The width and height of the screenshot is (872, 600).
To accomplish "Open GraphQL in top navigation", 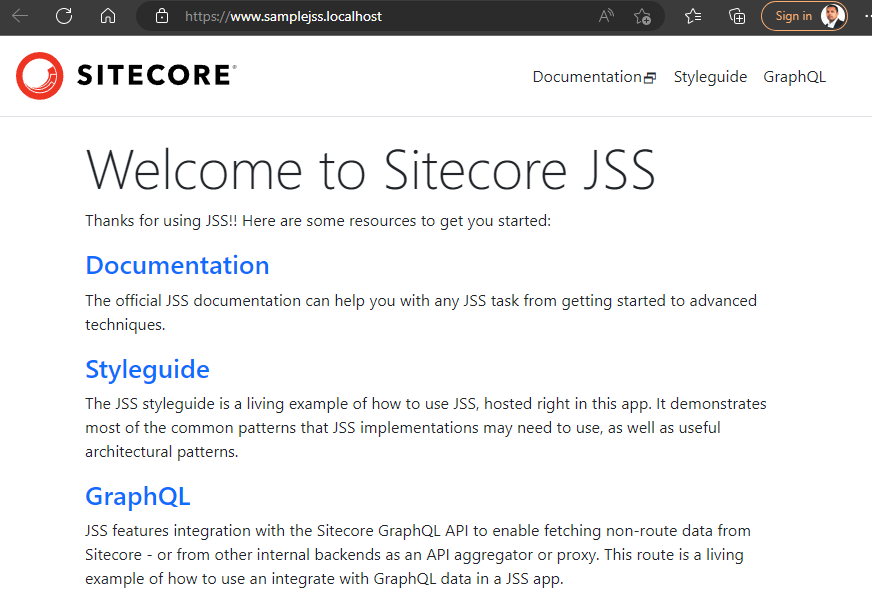I will [794, 77].
